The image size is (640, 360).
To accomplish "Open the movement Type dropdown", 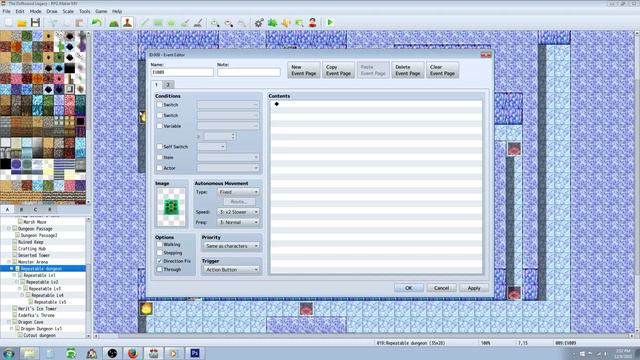I will [x=238, y=192].
